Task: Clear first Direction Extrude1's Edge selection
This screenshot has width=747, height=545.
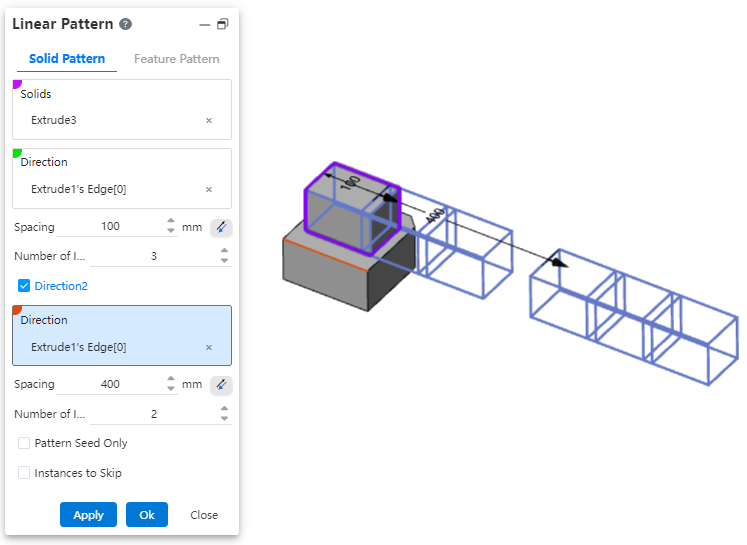Action: click(209, 189)
